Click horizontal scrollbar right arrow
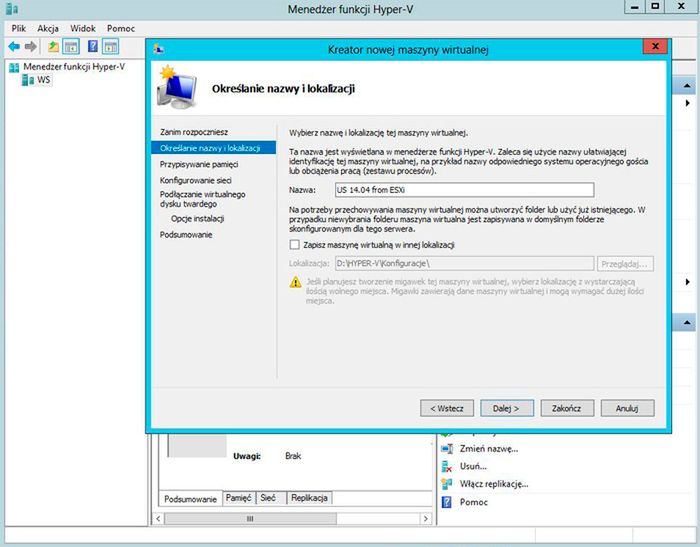This screenshot has width=700, height=547. [x=425, y=518]
